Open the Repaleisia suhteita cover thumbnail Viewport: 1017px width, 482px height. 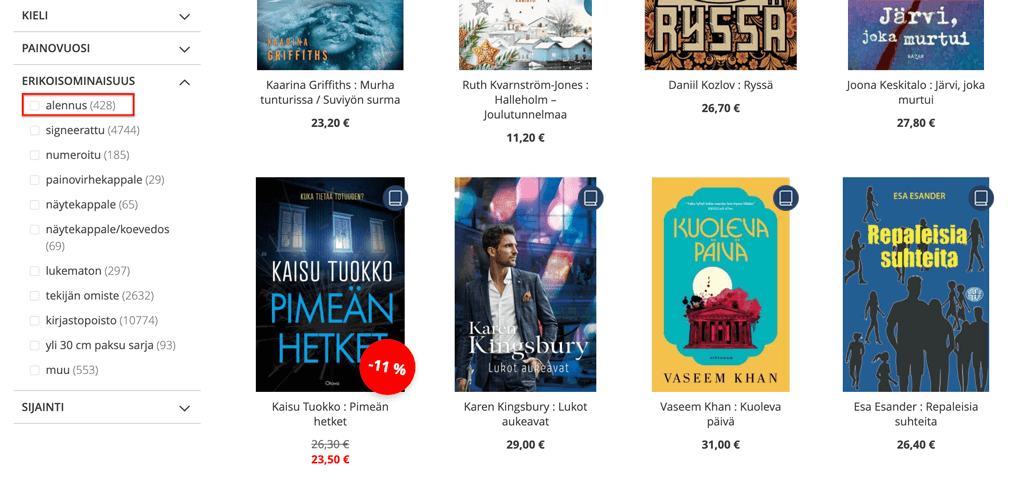916,285
